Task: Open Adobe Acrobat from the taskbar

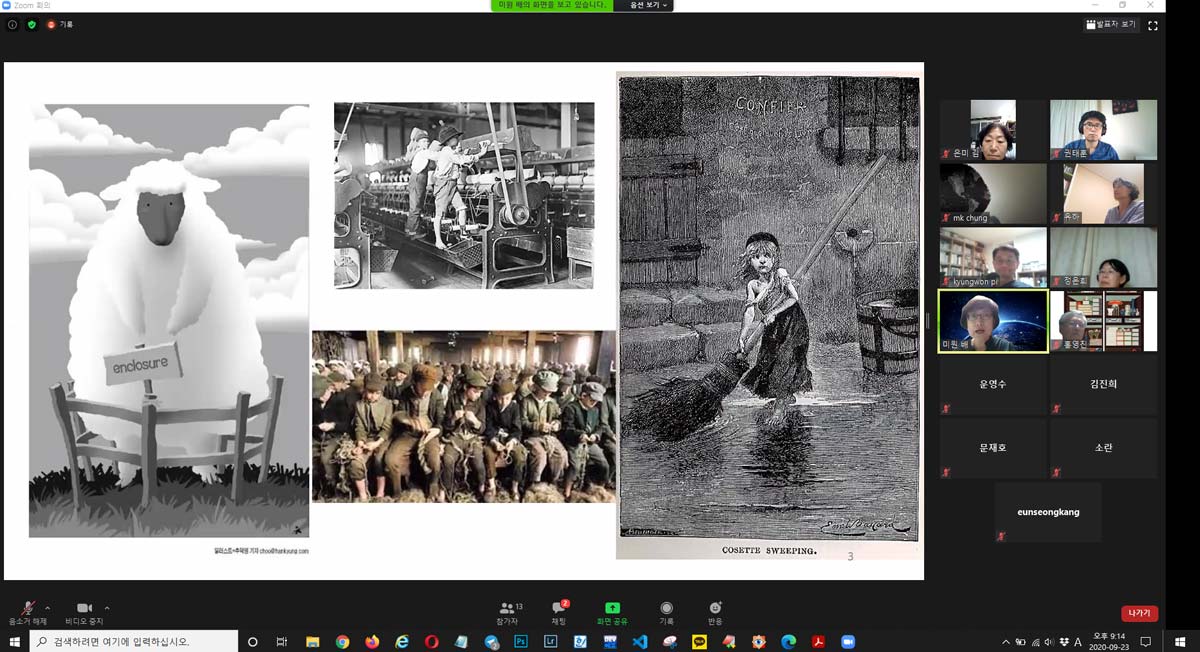Action: click(x=818, y=641)
